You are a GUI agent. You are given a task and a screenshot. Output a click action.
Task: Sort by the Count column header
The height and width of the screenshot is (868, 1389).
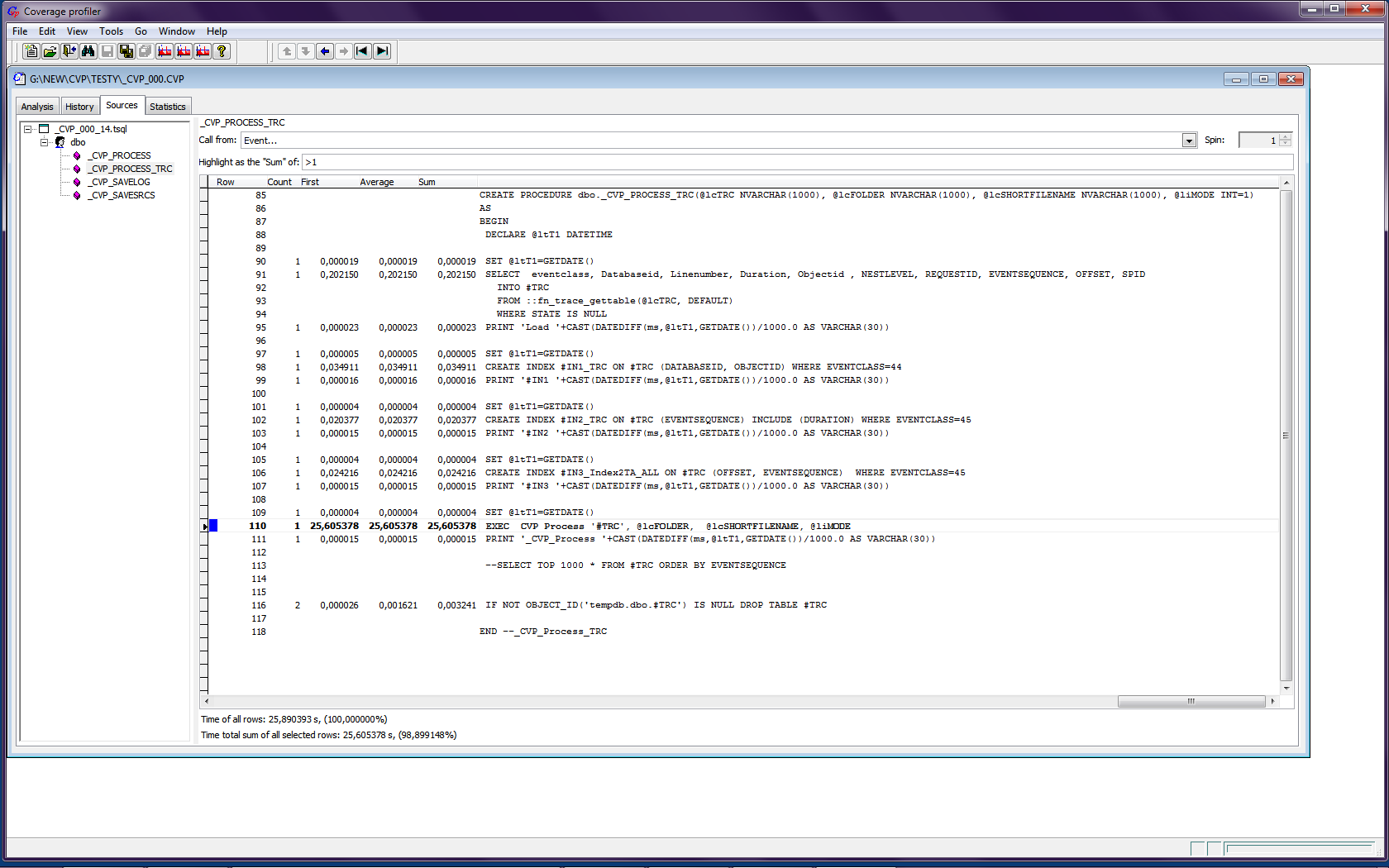pos(279,182)
